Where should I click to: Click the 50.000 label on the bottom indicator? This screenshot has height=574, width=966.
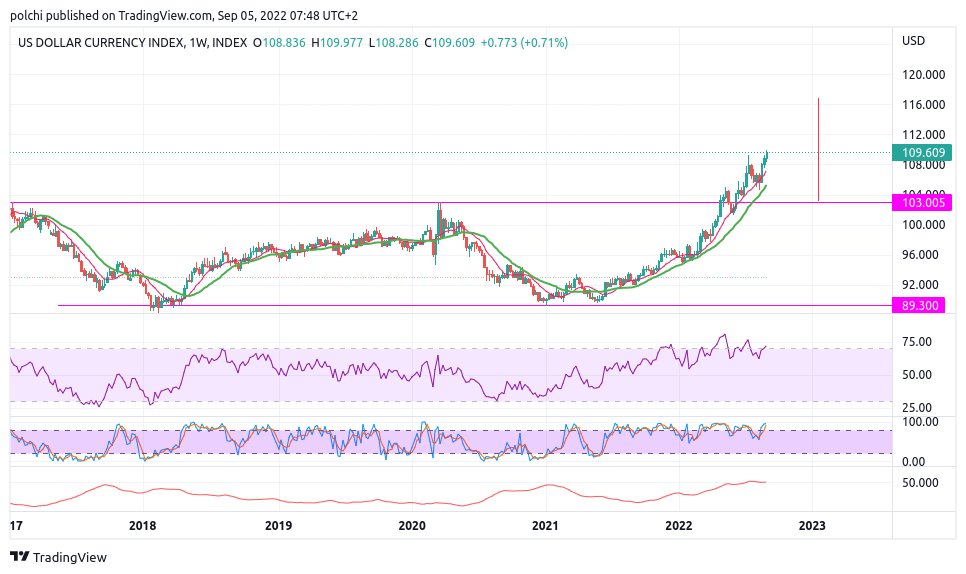(x=920, y=482)
